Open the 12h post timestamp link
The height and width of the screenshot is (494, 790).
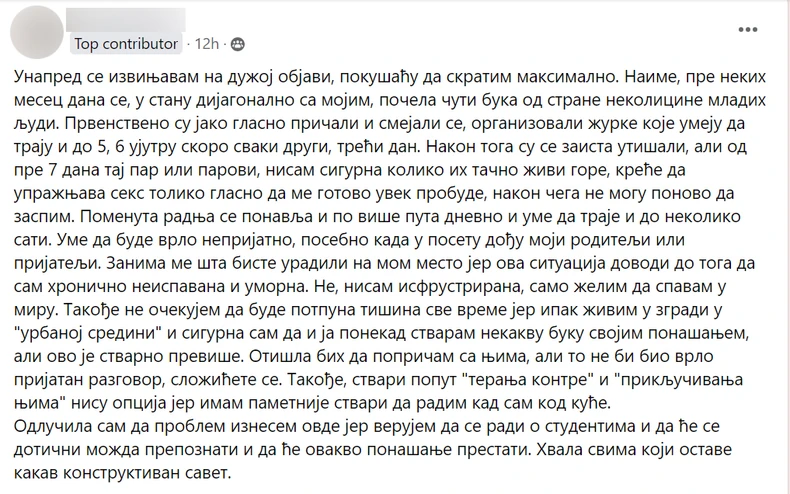[x=208, y=44]
